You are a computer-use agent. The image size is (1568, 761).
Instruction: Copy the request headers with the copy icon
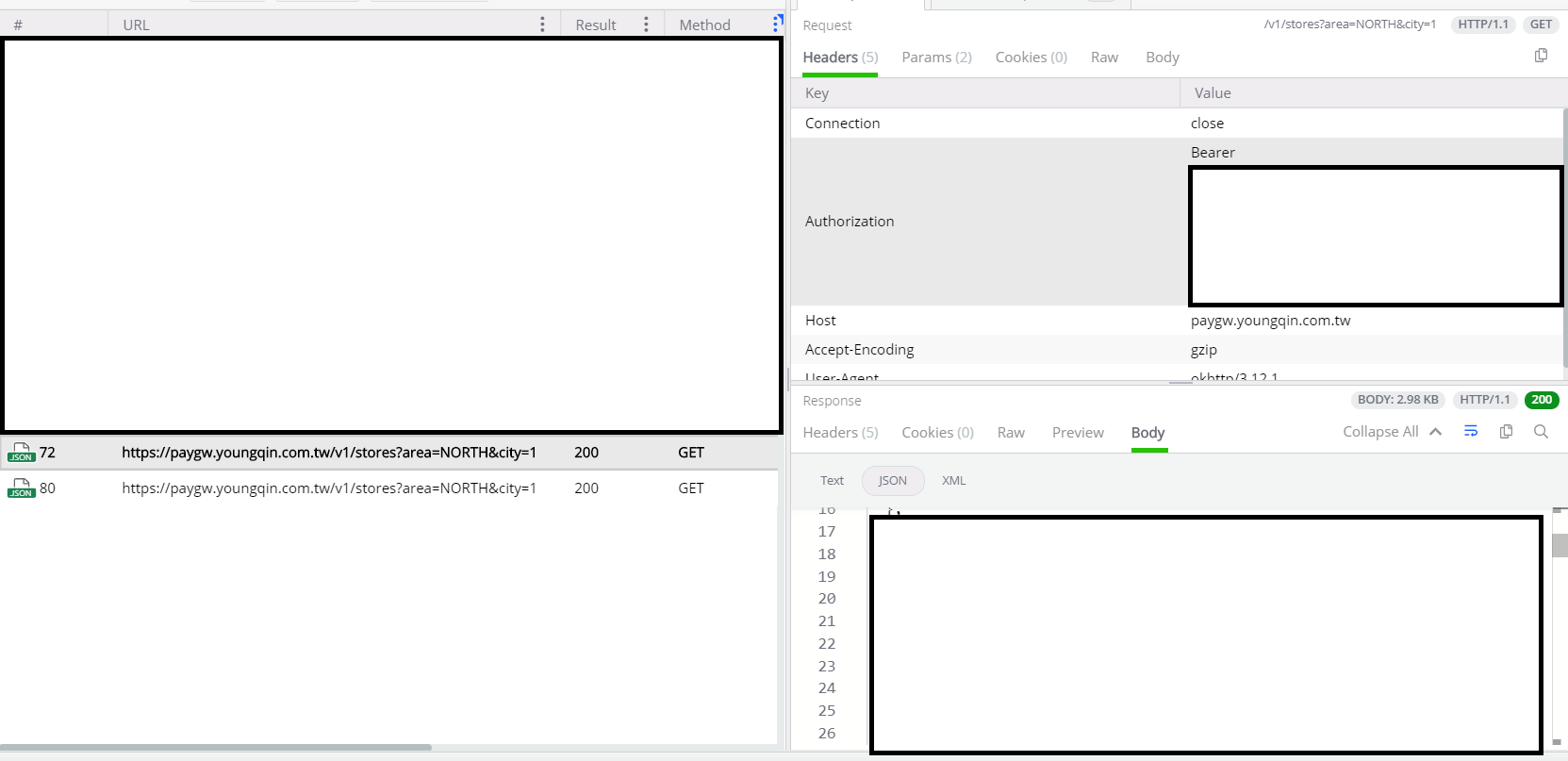click(x=1541, y=56)
